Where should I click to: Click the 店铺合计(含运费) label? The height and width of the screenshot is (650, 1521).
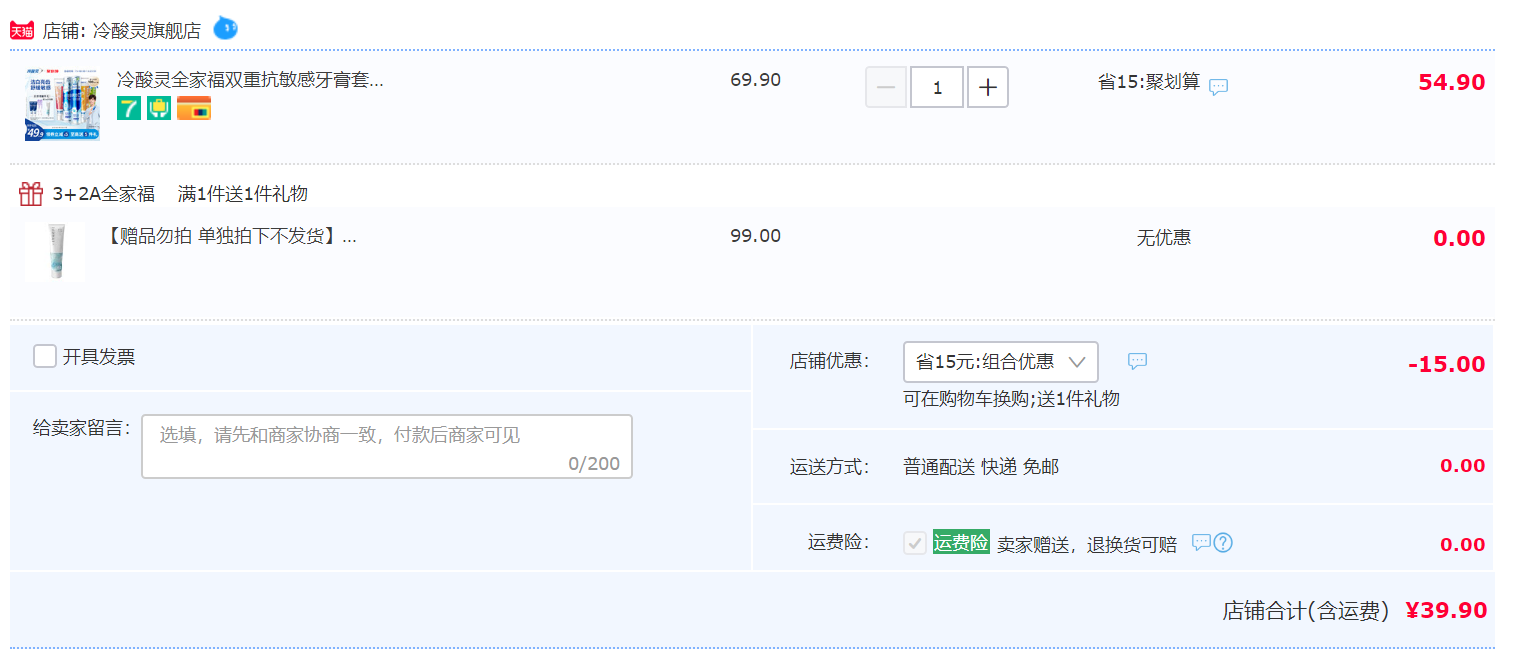click(1306, 611)
